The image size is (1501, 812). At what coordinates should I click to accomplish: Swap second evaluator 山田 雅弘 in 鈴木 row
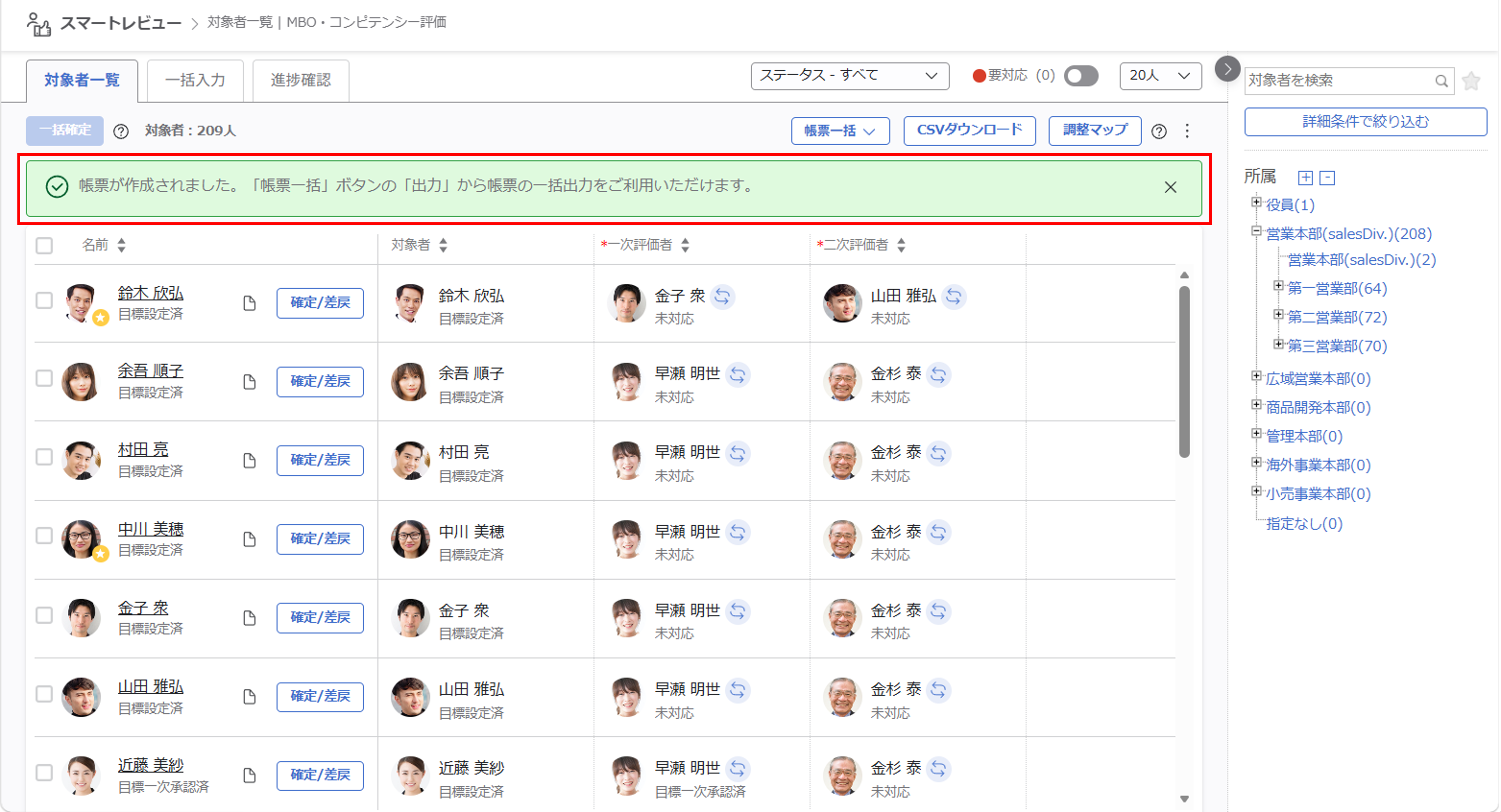tap(953, 296)
